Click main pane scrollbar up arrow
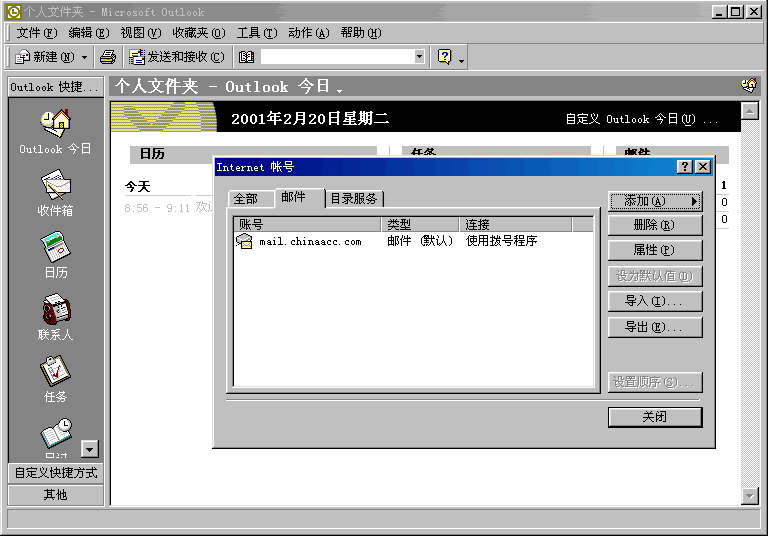The width and height of the screenshot is (768, 536). [x=750, y=111]
